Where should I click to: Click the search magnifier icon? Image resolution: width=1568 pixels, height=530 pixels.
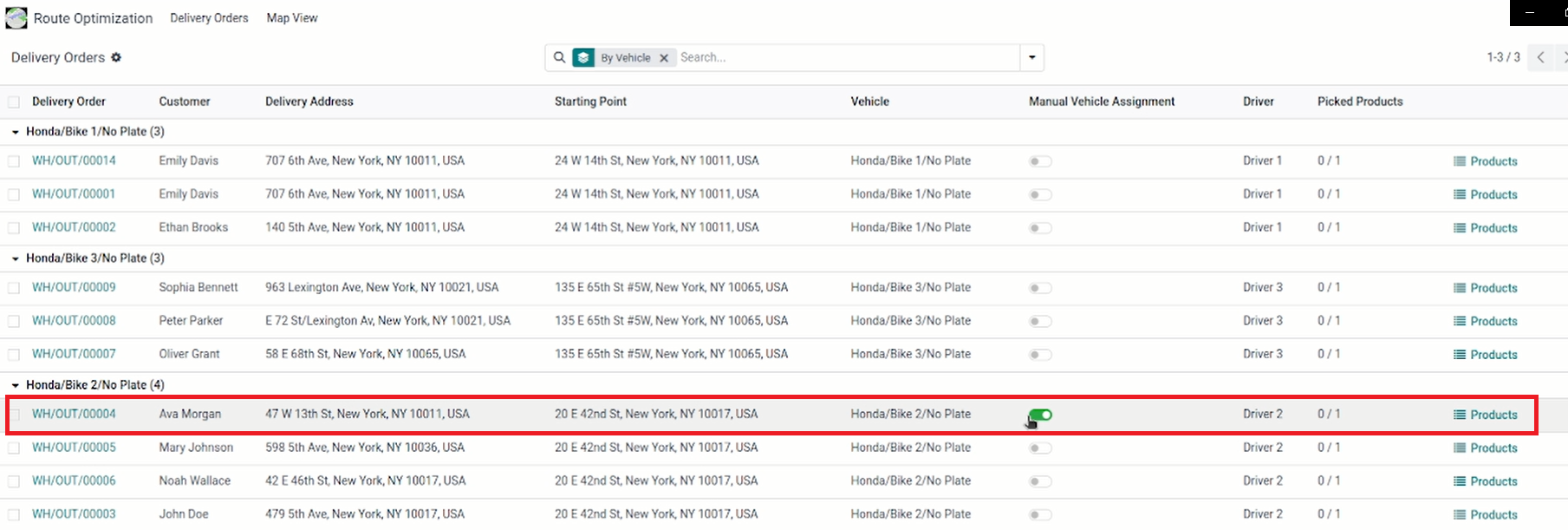point(560,57)
